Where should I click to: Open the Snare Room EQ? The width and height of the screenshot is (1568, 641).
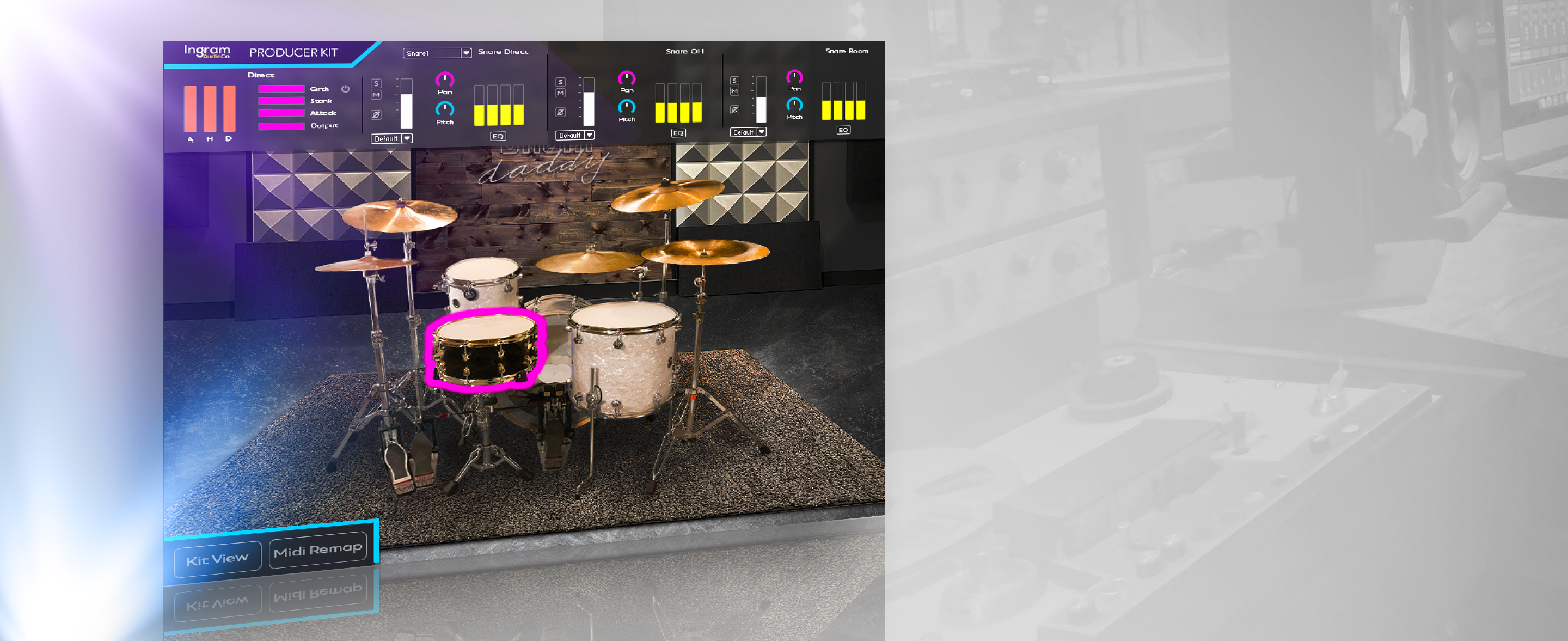click(843, 130)
